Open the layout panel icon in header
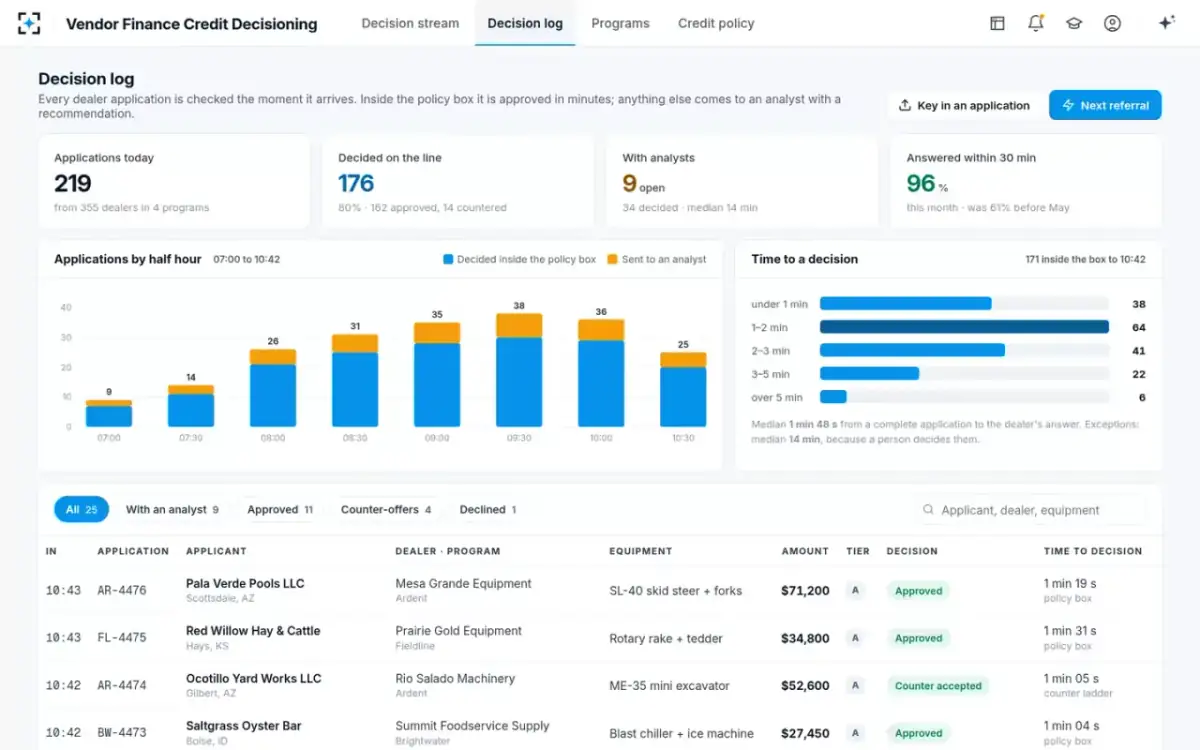 pos(997,23)
